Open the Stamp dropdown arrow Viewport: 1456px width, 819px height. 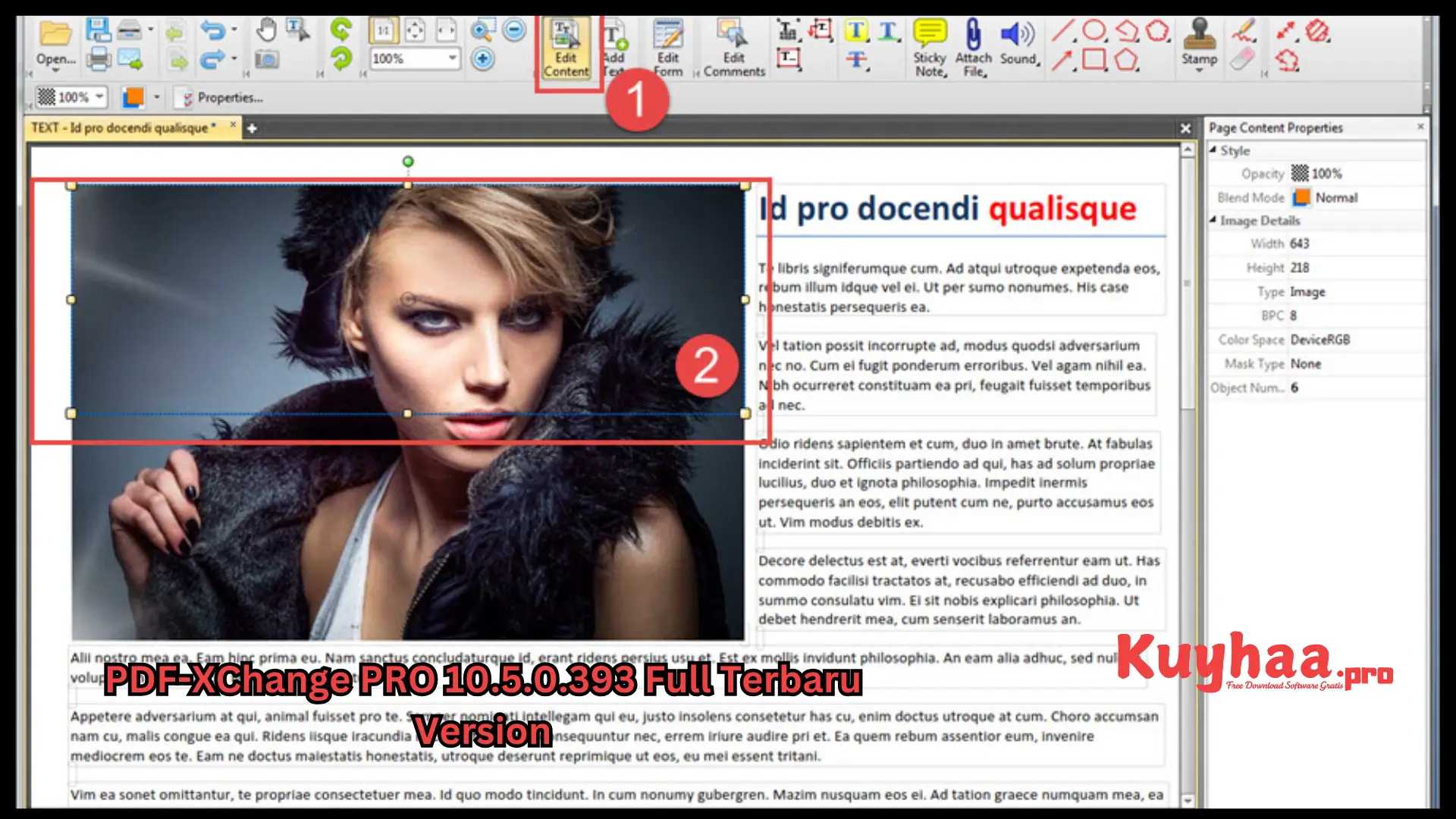tap(1199, 71)
